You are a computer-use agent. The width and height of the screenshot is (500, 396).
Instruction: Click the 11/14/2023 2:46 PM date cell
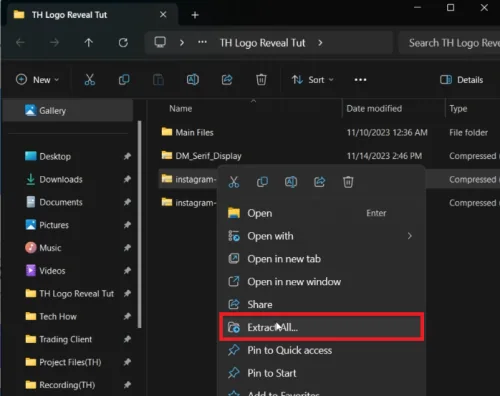[384, 156]
